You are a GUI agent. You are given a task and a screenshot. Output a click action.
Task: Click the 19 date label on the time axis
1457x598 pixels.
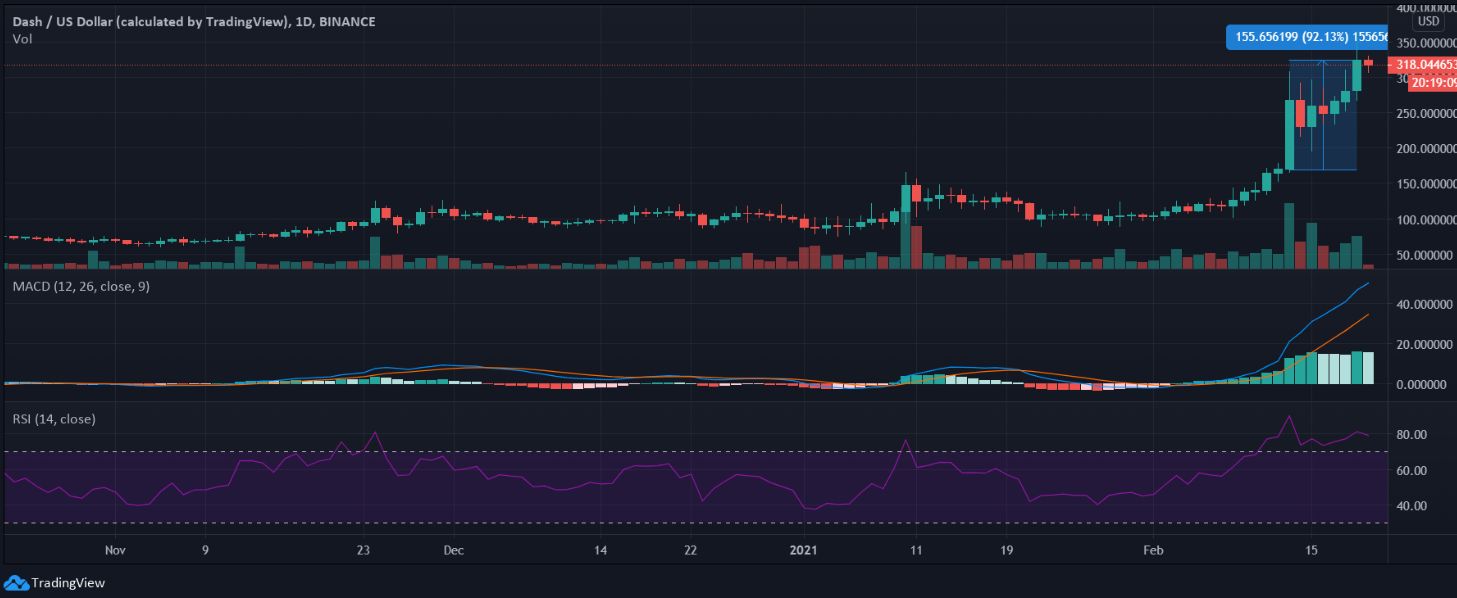tap(1005, 550)
